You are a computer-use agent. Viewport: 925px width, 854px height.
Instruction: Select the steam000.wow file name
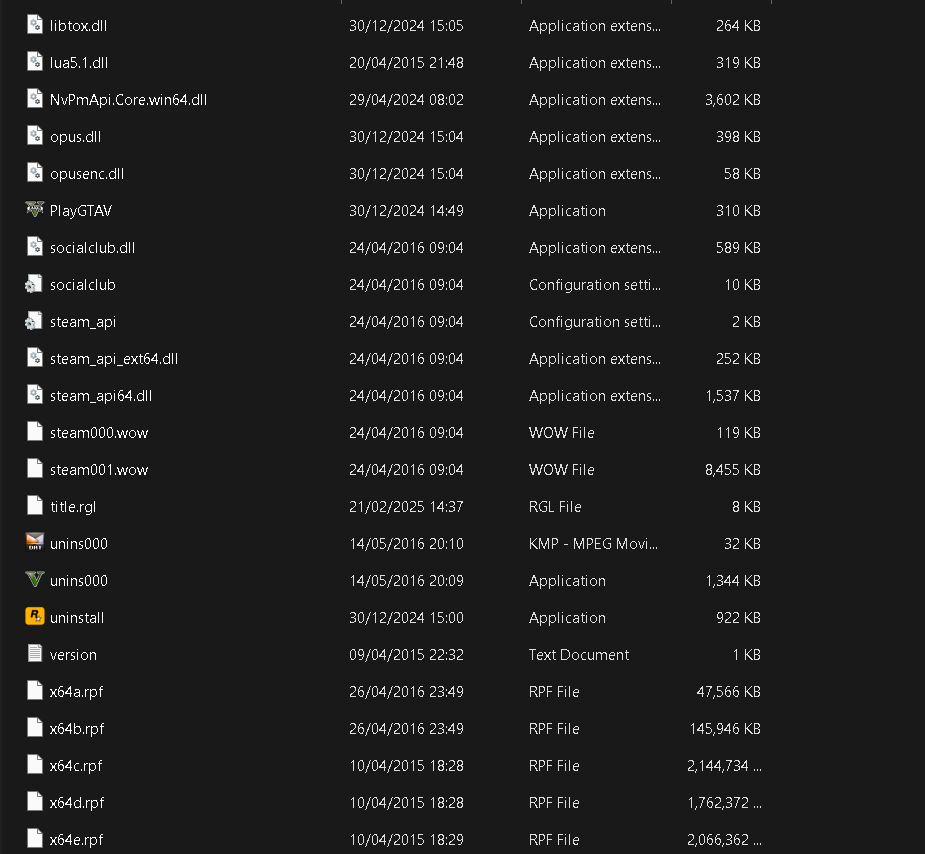[98, 432]
